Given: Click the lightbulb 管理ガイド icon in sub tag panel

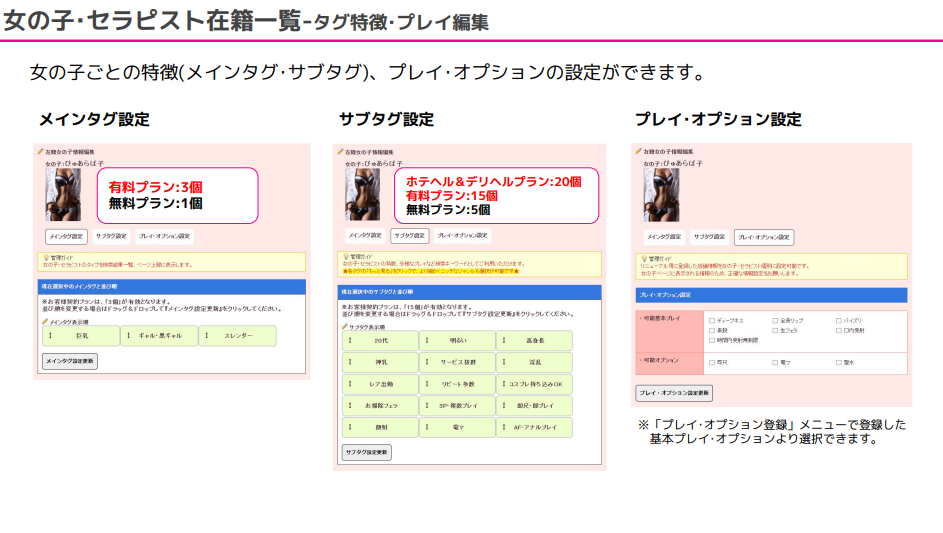Looking at the screenshot, I should pos(346,256).
